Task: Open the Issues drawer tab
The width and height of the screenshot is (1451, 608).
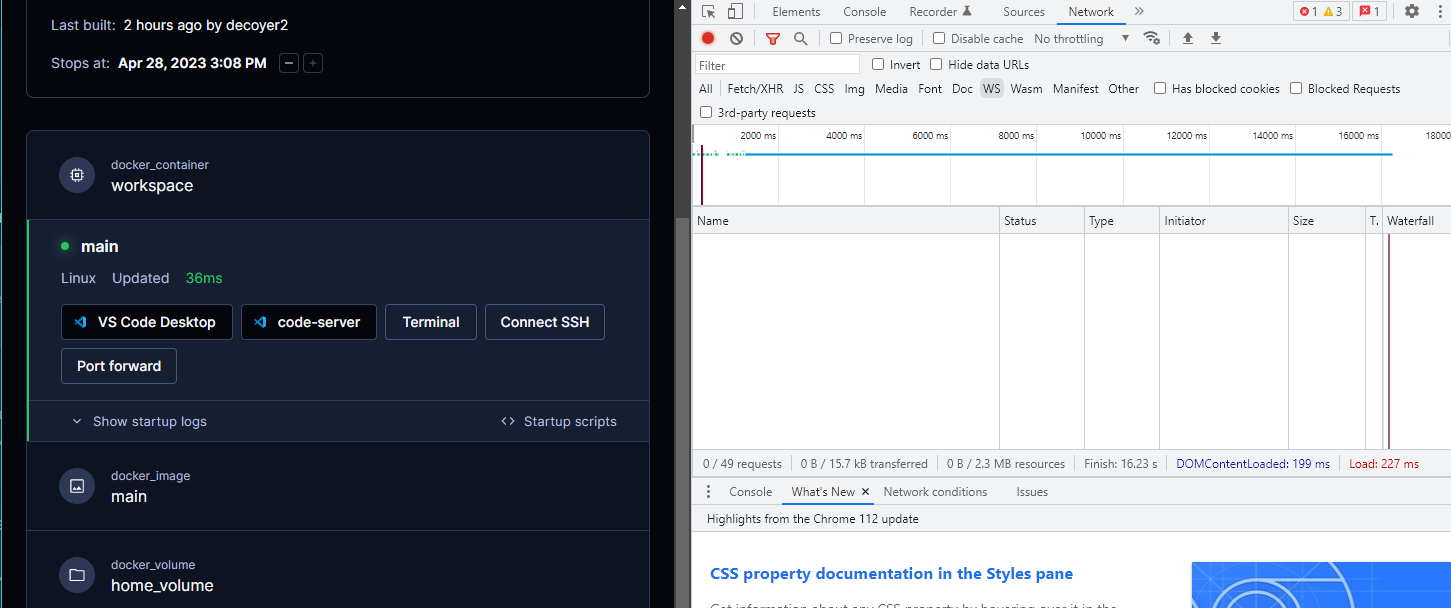Action: point(1032,492)
